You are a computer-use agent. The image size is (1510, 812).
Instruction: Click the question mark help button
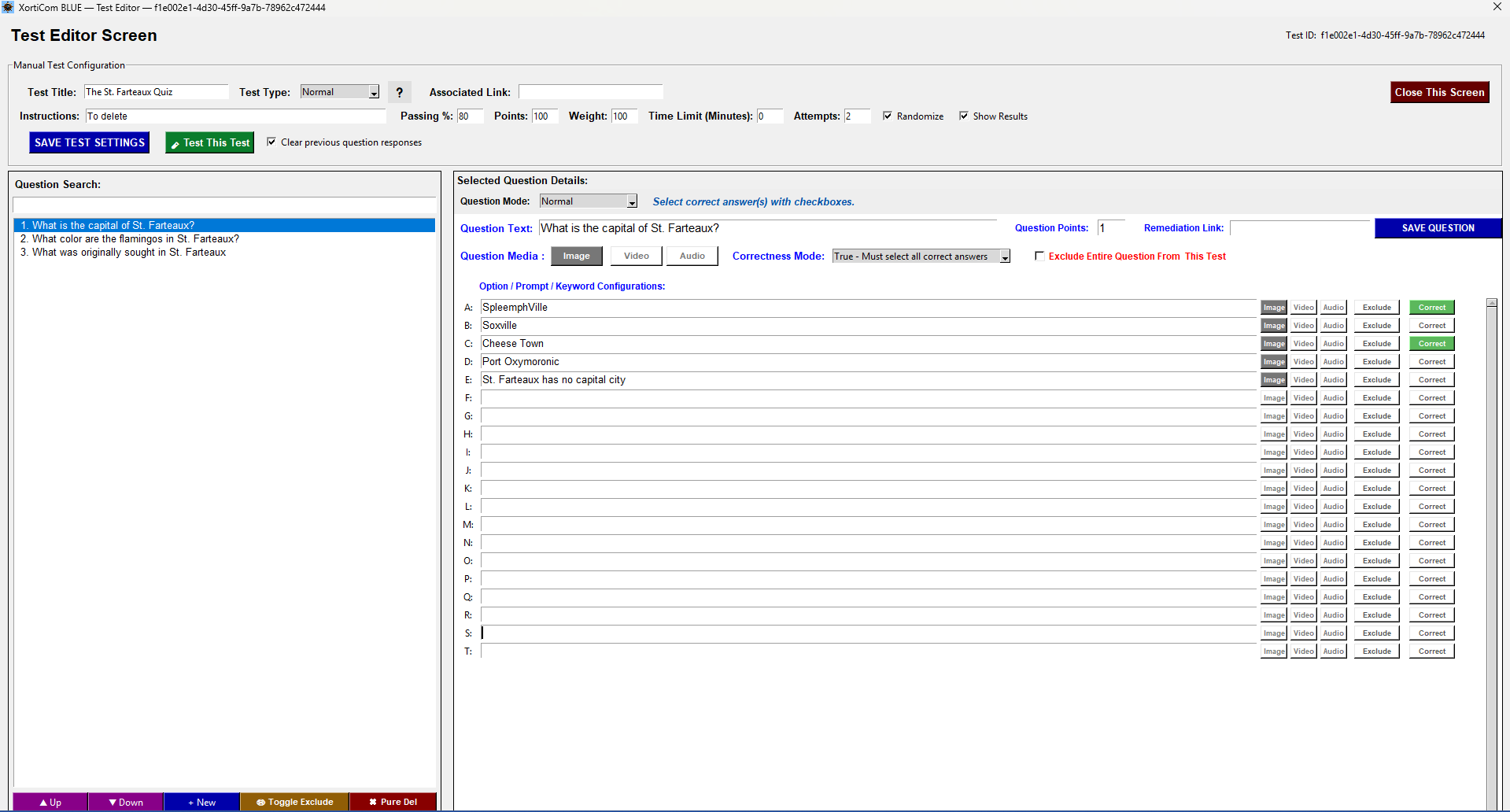point(399,93)
